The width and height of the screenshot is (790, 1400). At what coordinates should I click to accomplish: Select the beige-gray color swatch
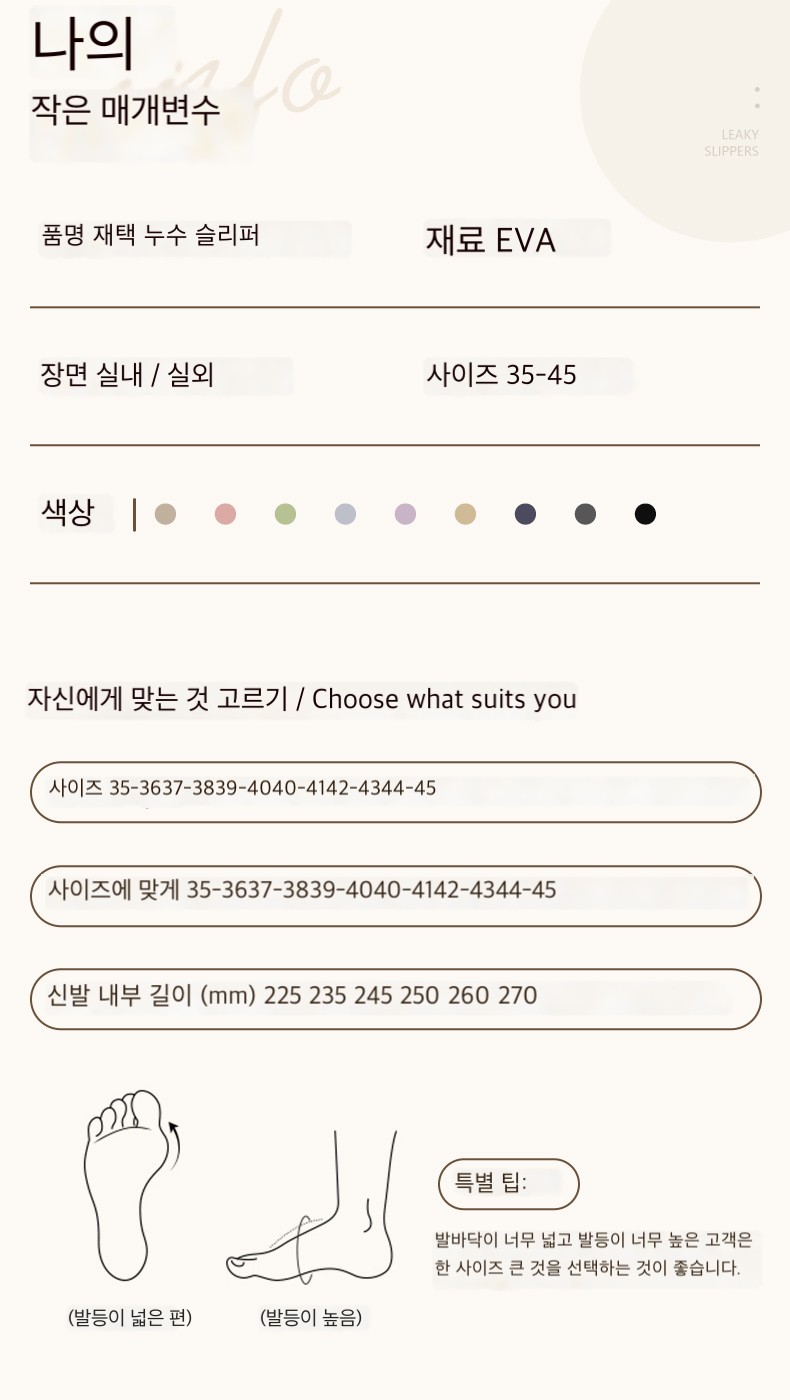[x=166, y=514]
